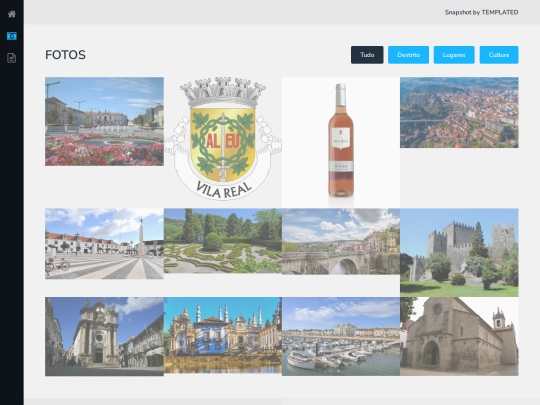This screenshot has height=405, width=540.
Task: Open the stone cathedral photo
Action: pos(459,336)
